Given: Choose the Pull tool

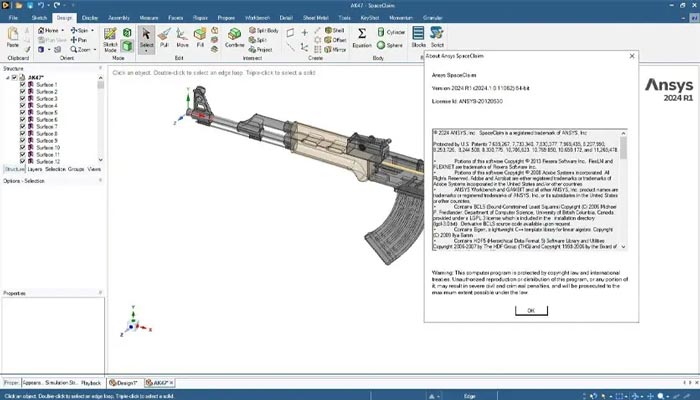Looking at the screenshot, I should (164, 38).
